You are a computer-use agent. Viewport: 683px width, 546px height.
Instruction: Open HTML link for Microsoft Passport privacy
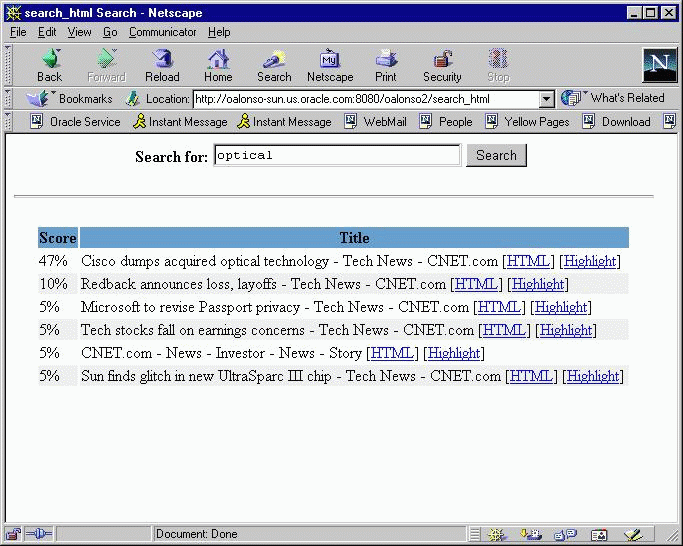(x=499, y=307)
